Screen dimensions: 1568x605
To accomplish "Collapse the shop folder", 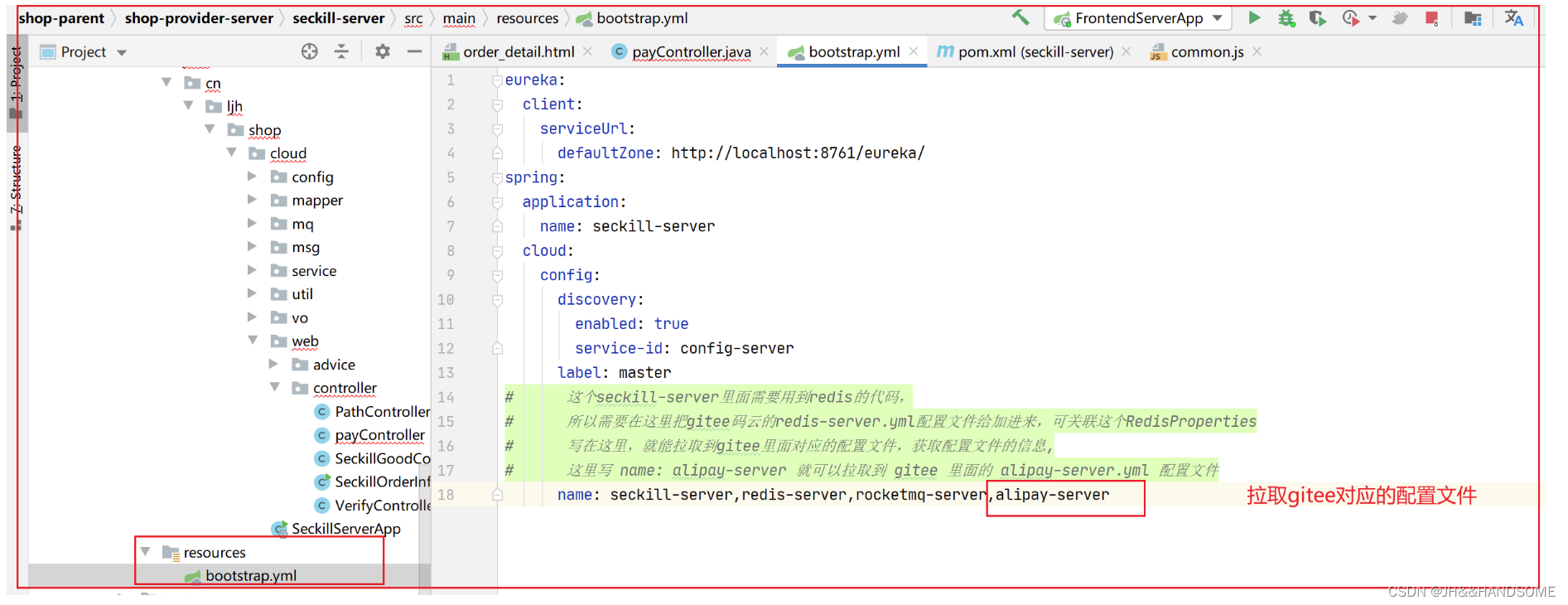I will click(210, 129).
